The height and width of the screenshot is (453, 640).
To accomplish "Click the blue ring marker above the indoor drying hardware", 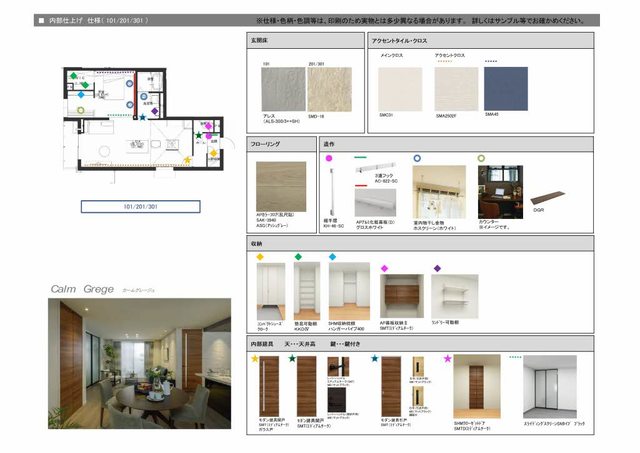I will (417, 158).
